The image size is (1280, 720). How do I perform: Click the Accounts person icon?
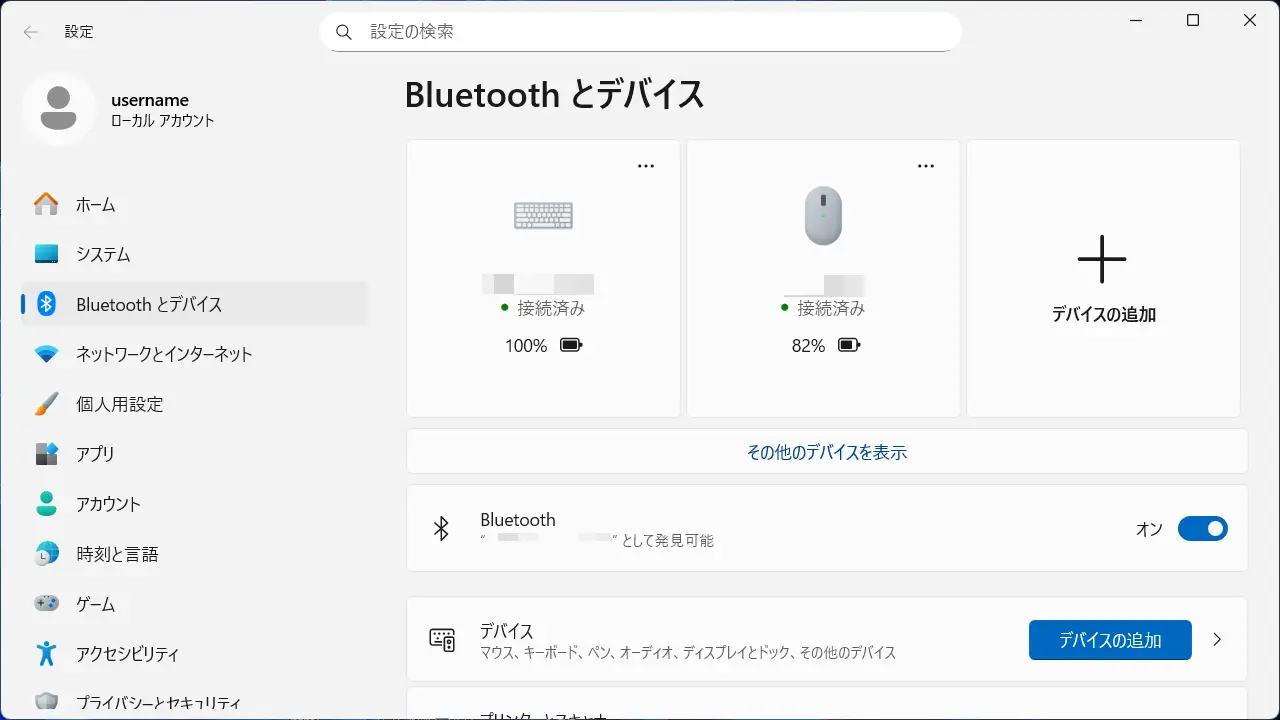[46, 504]
